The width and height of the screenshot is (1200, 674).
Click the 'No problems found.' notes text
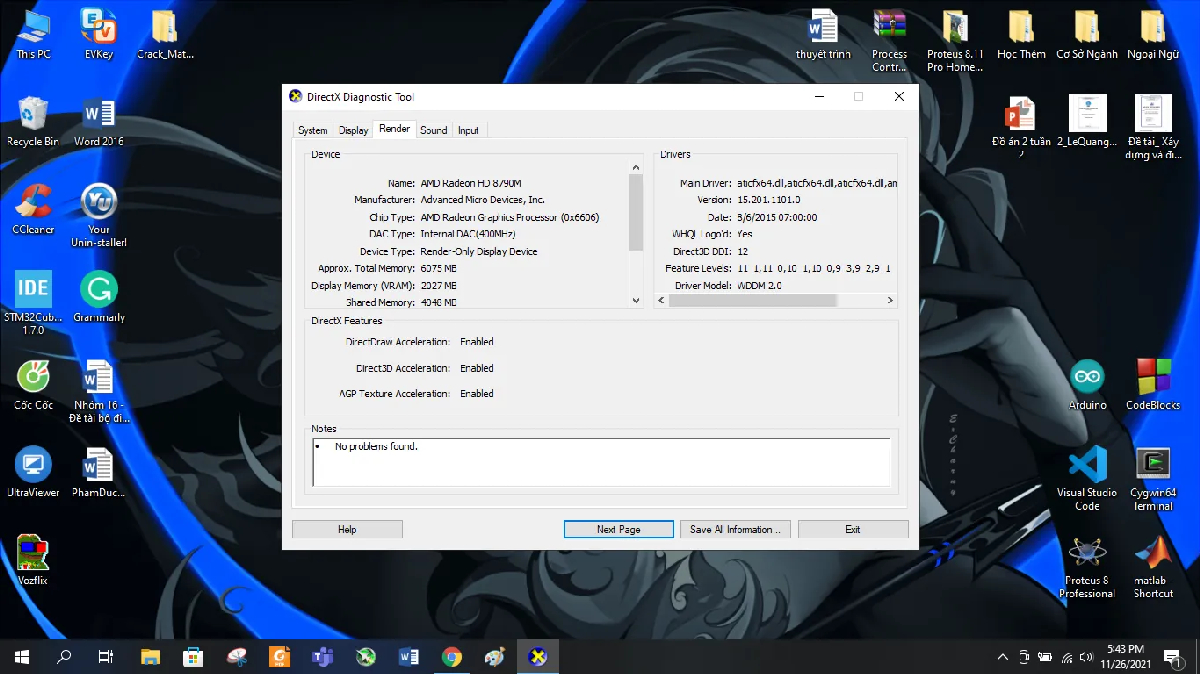(x=376, y=446)
